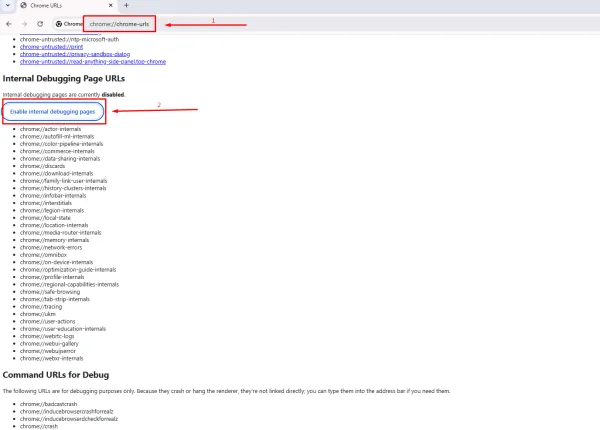Click the chrome://discards entry
The width and height of the screenshot is (600, 430).
pyautogui.click(x=41, y=166)
